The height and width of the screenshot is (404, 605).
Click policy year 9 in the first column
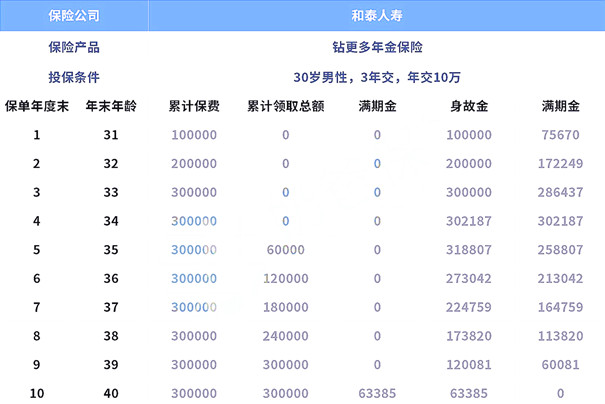[37, 365]
